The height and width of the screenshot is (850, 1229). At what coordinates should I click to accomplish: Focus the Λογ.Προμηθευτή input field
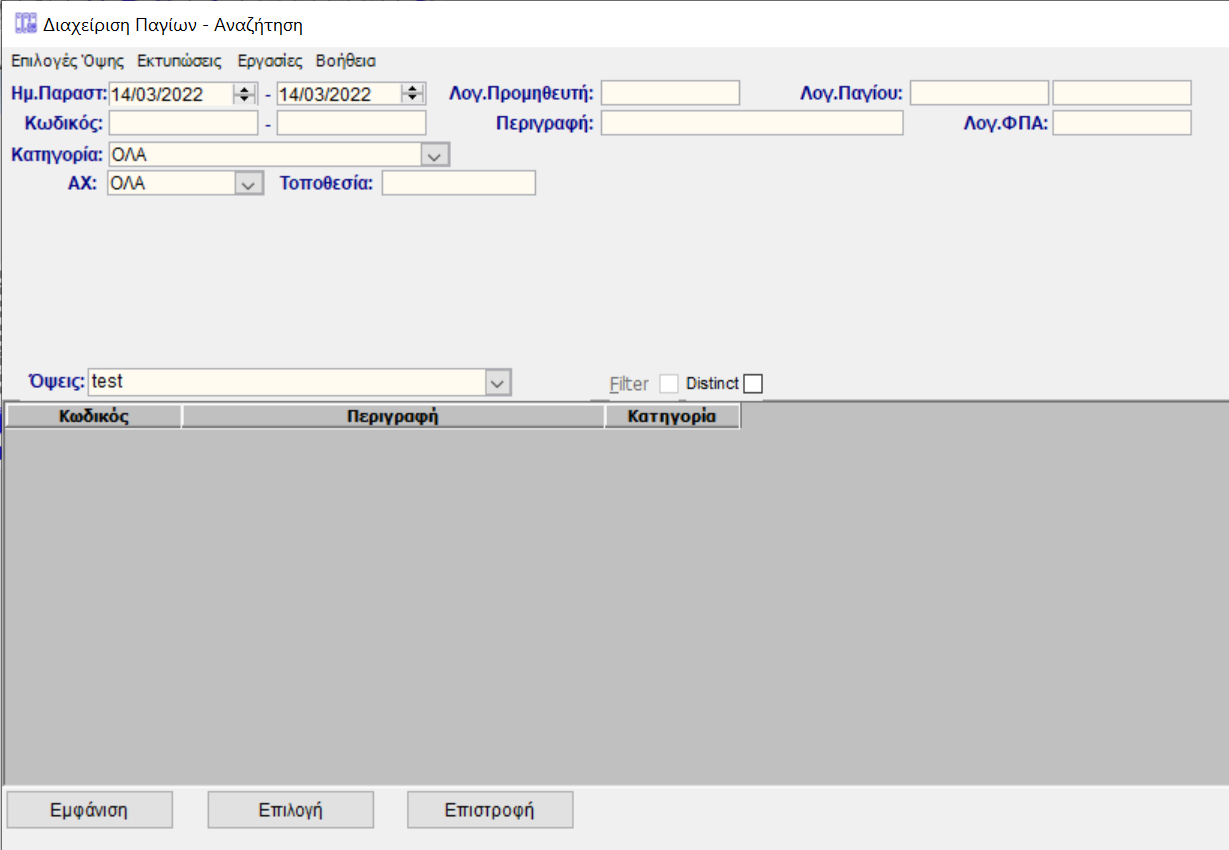click(669, 94)
